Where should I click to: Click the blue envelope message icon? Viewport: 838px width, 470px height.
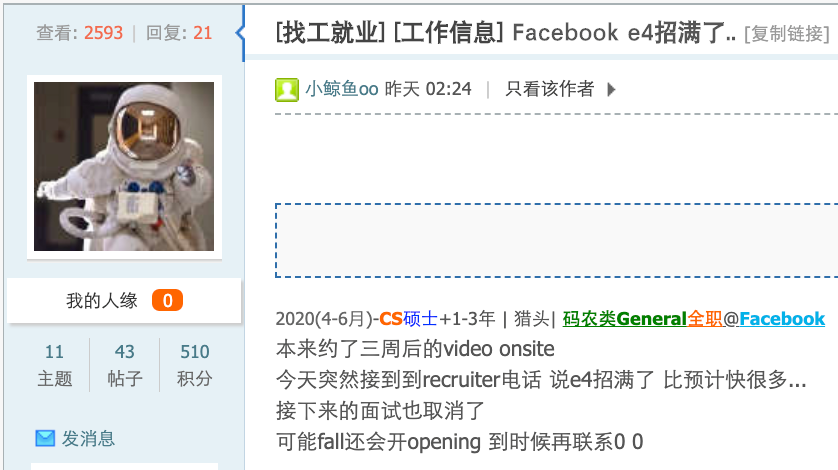click(x=45, y=438)
